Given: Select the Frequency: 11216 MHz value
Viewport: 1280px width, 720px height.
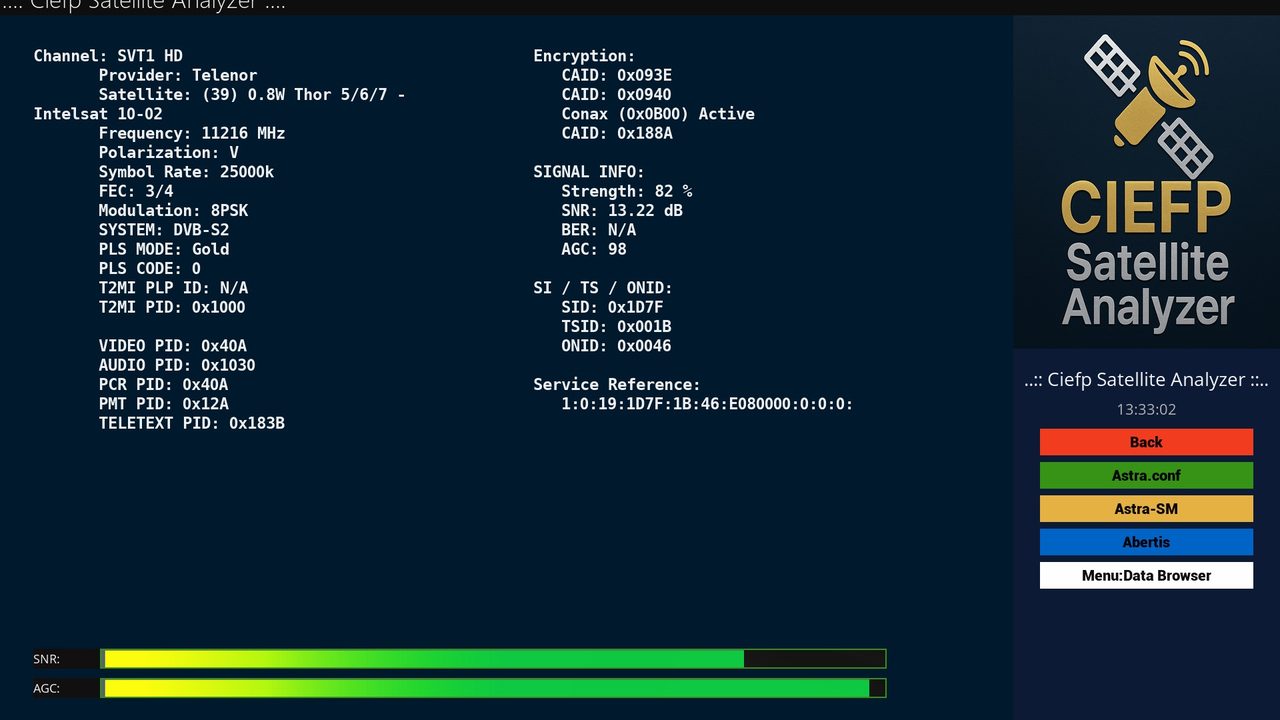Looking at the screenshot, I should tap(192, 133).
